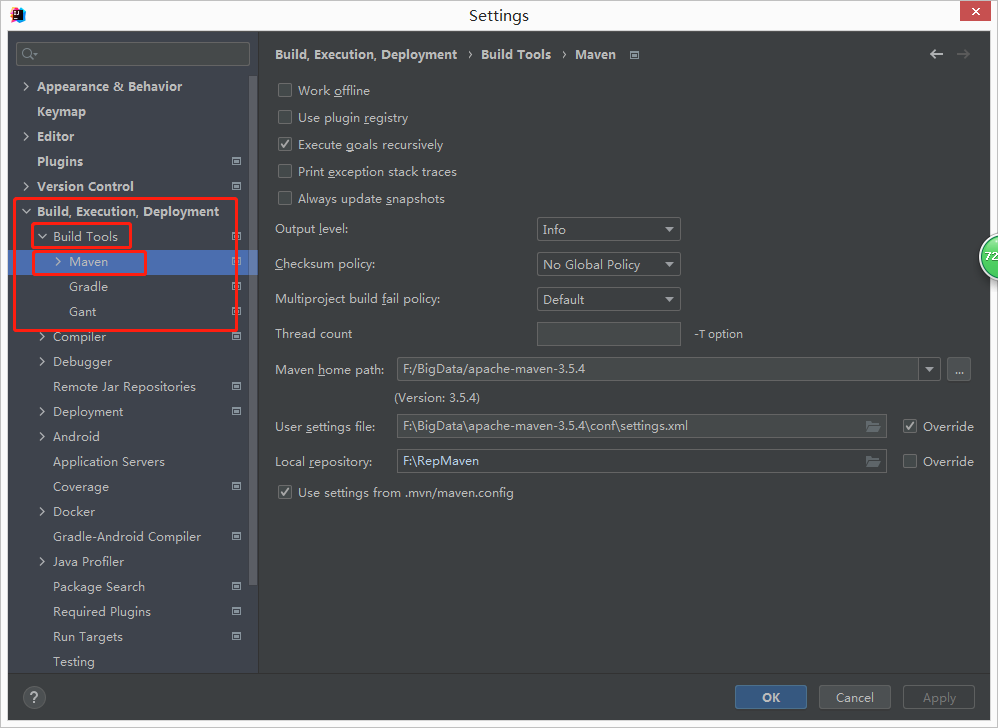Expand Appearance & Behavior in the sidebar

[x=26, y=86]
